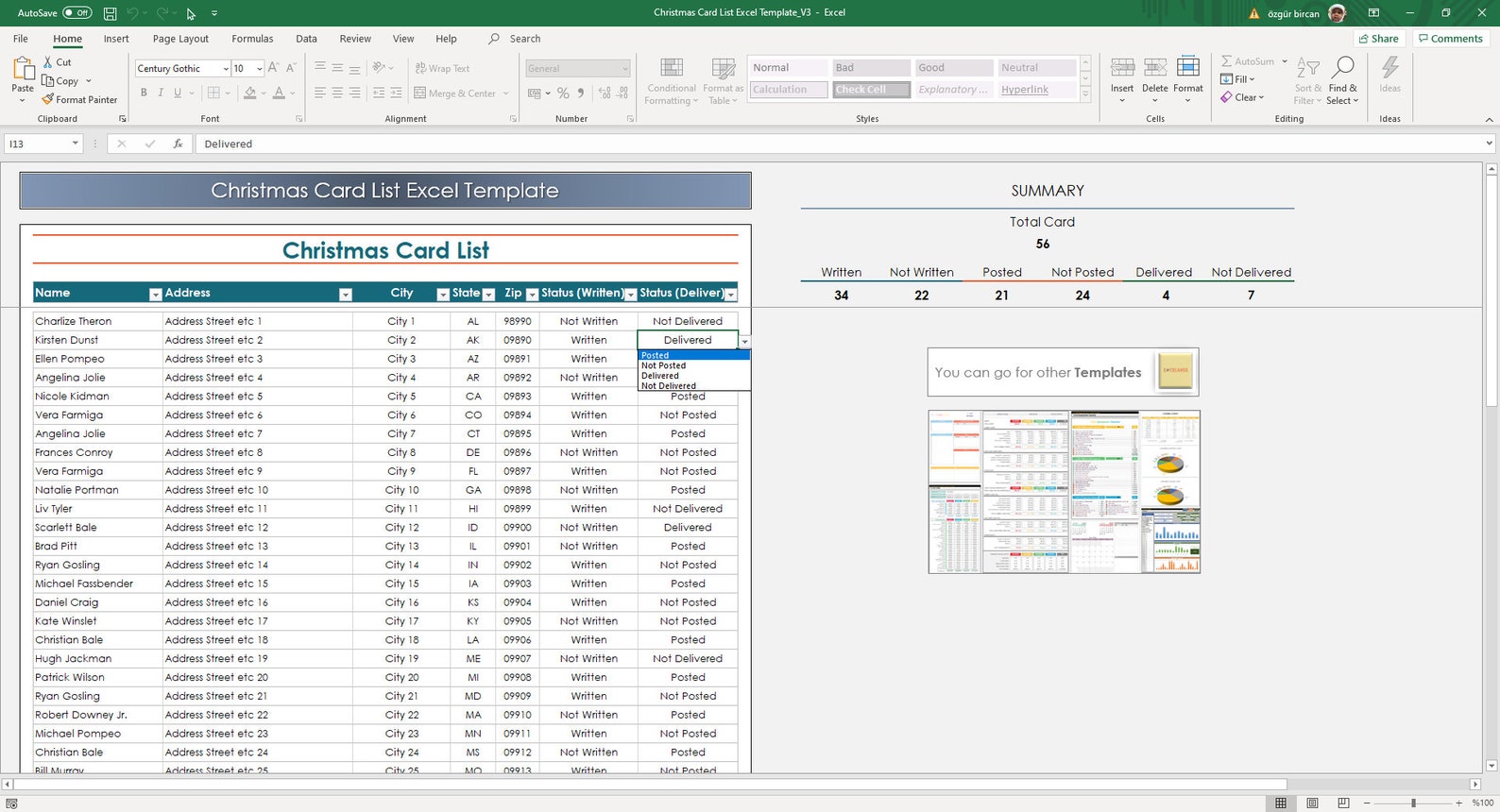Open the Comments pane

[x=1450, y=39]
